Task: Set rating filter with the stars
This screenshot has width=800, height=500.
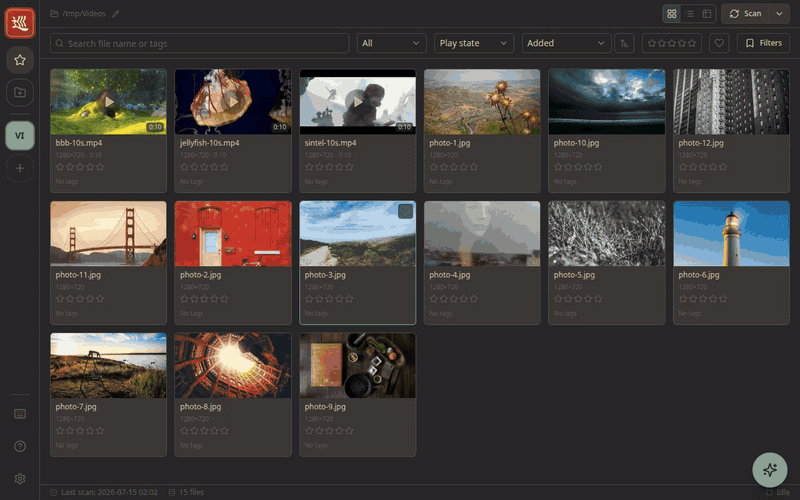Action: point(671,43)
